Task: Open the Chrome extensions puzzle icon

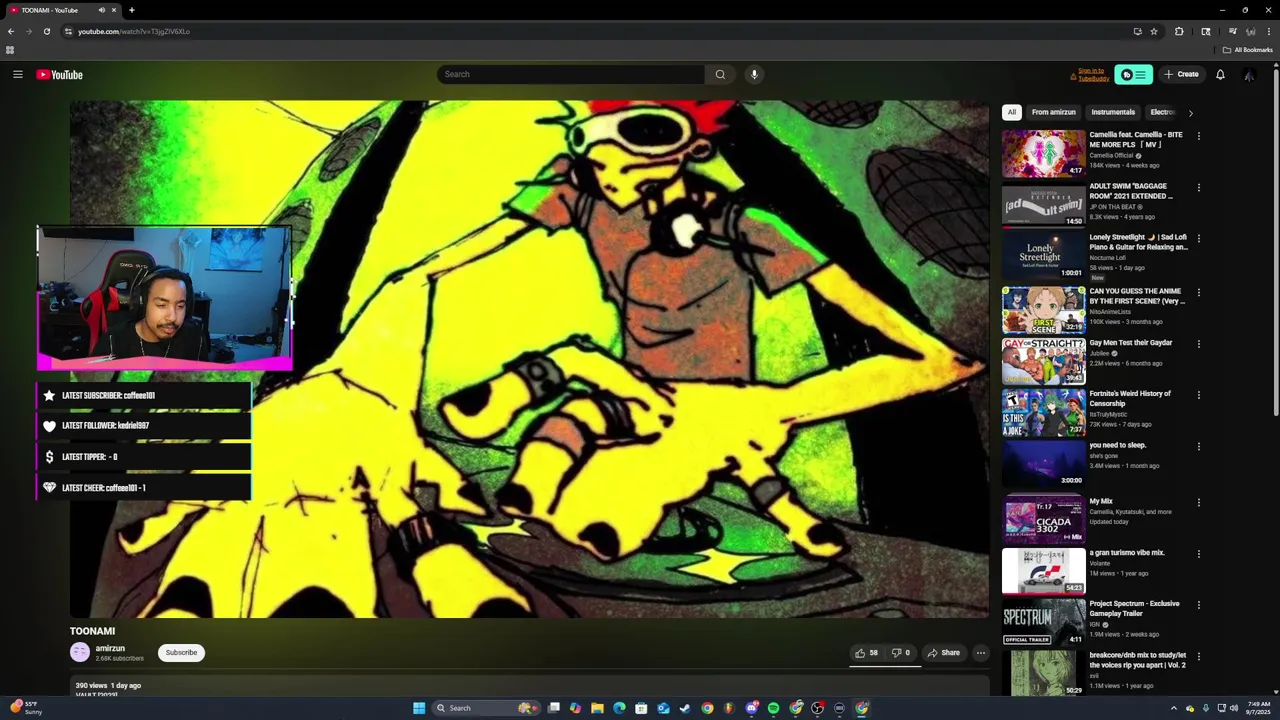Action: pos(1179,31)
